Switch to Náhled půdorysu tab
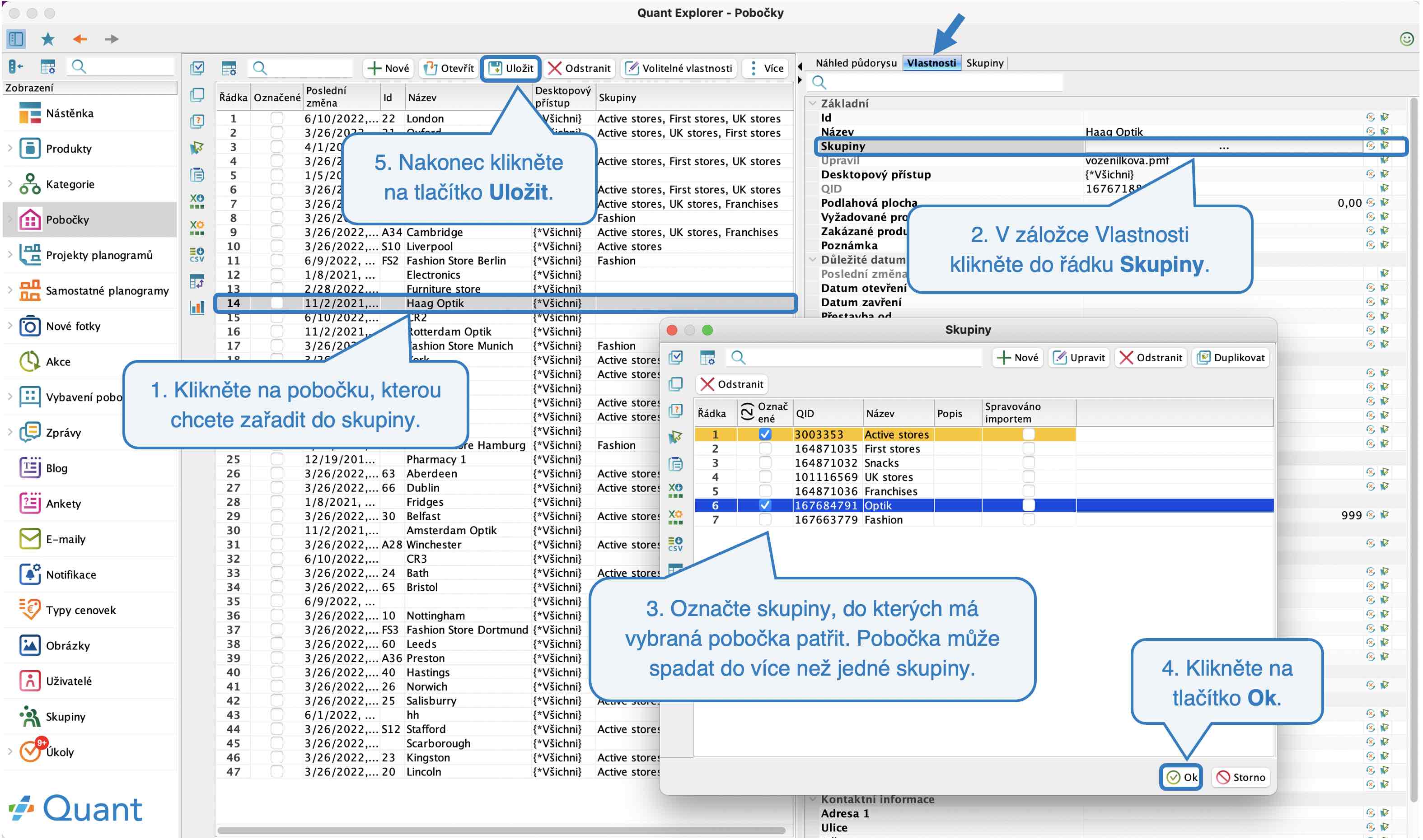1423x840 pixels. 857,63
